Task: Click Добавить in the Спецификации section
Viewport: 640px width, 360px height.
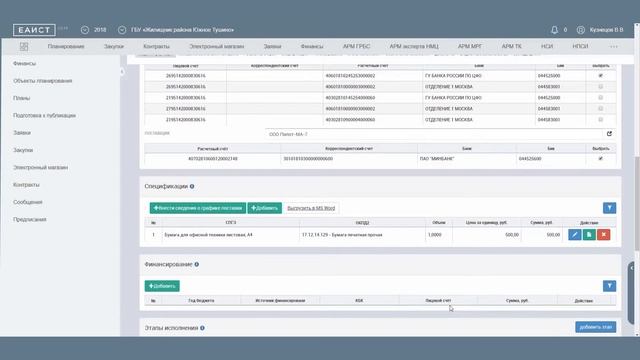Action: pyautogui.click(x=264, y=208)
